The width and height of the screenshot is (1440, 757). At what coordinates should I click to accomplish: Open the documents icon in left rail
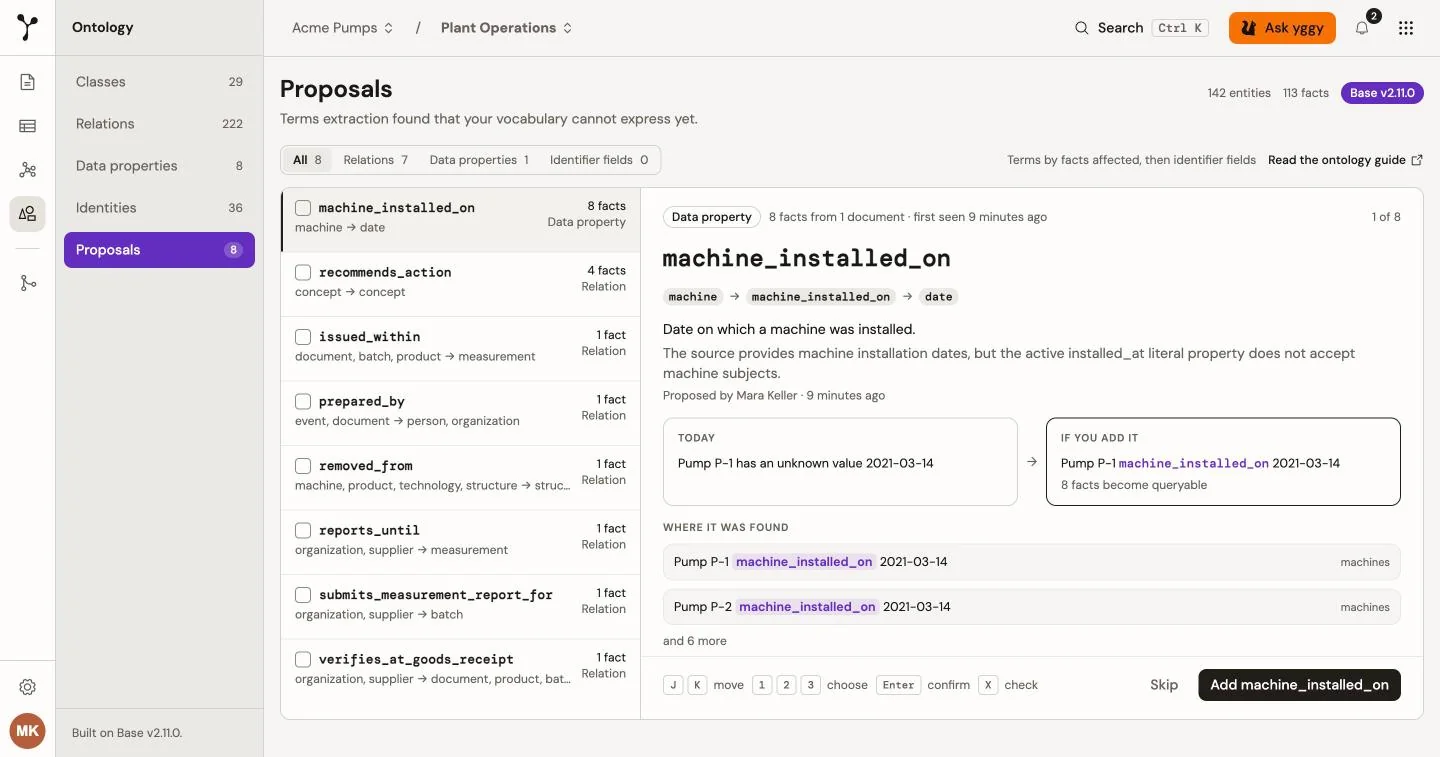[x=28, y=82]
